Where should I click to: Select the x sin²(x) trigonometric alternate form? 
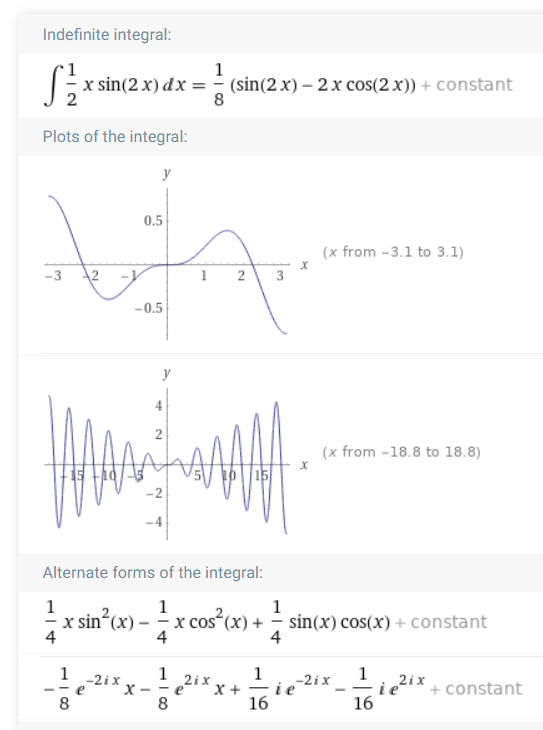(218, 622)
